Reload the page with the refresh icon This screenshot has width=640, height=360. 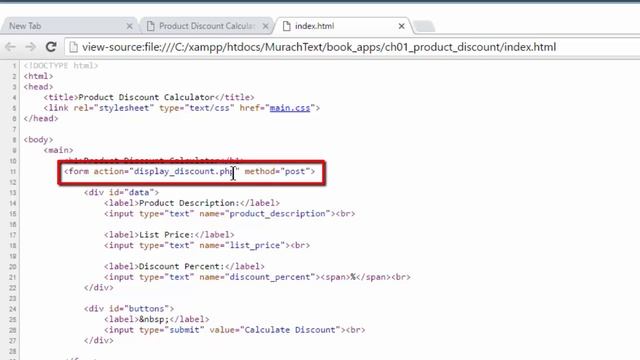(x=51, y=47)
